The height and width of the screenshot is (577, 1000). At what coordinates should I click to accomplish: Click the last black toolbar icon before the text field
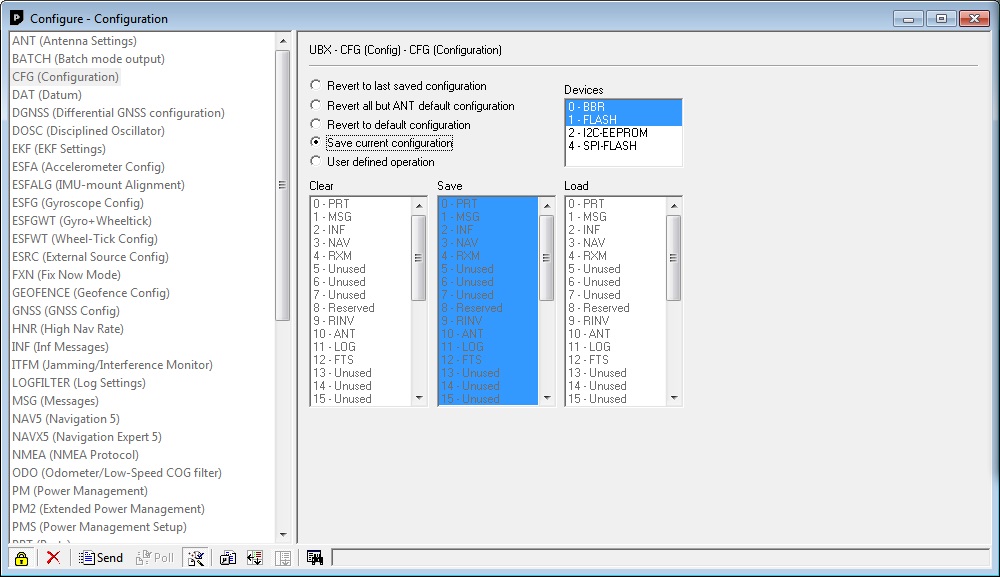[x=314, y=558]
